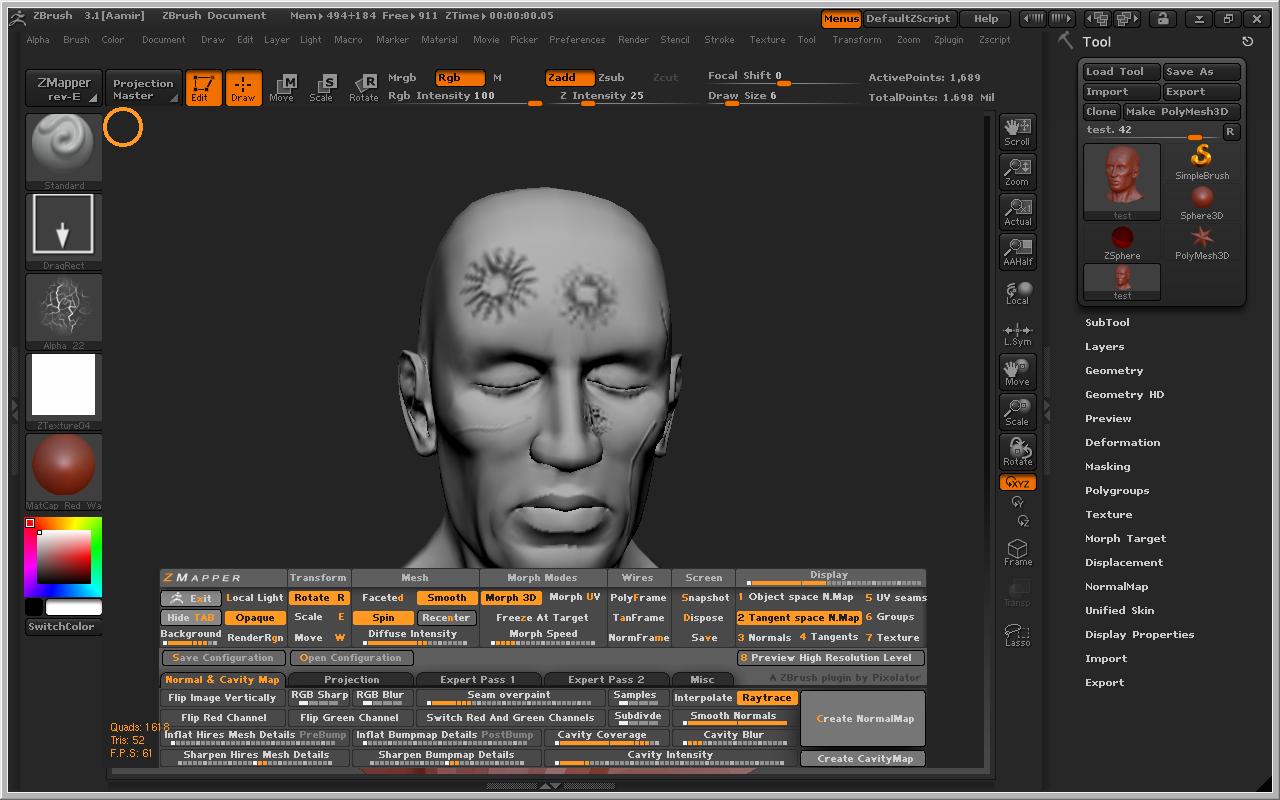Activate the Lasso selection icon
This screenshot has width=1280, height=800.
click(1017, 635)
